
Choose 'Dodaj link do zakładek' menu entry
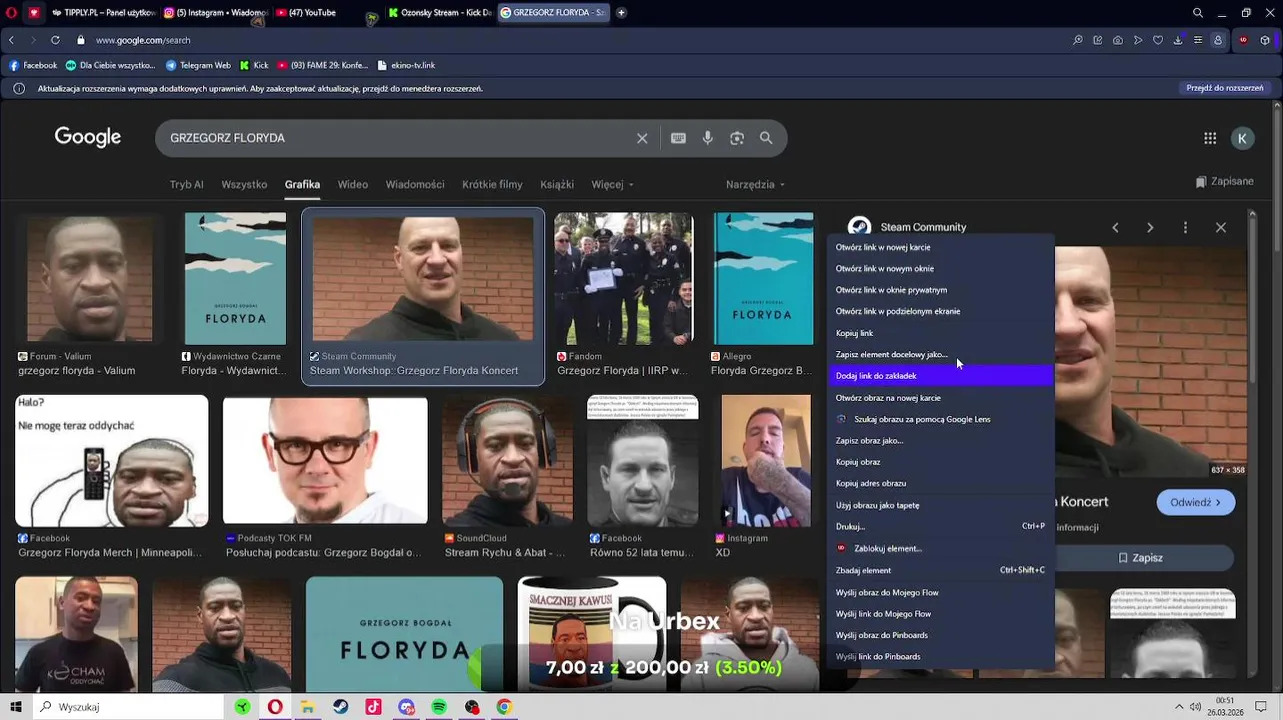tap(941, 376)
